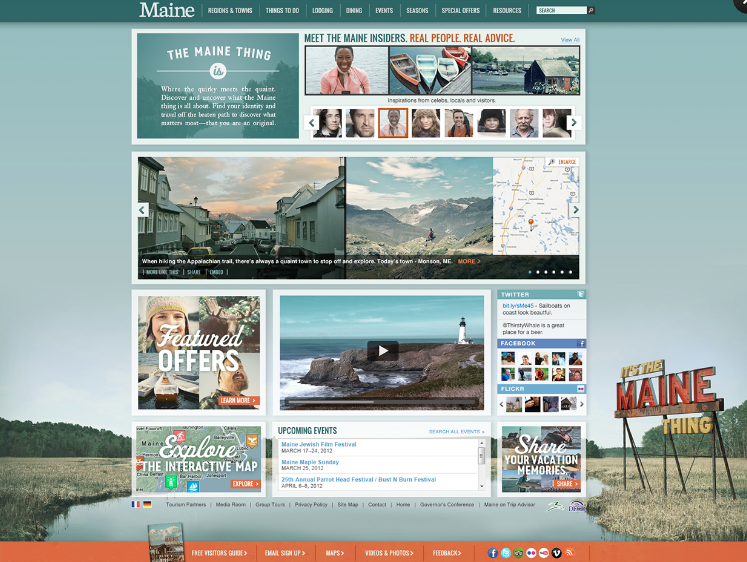Click the RSS feed icon in footer
This screenshot has width=747, height=562.
coord(569,552)
